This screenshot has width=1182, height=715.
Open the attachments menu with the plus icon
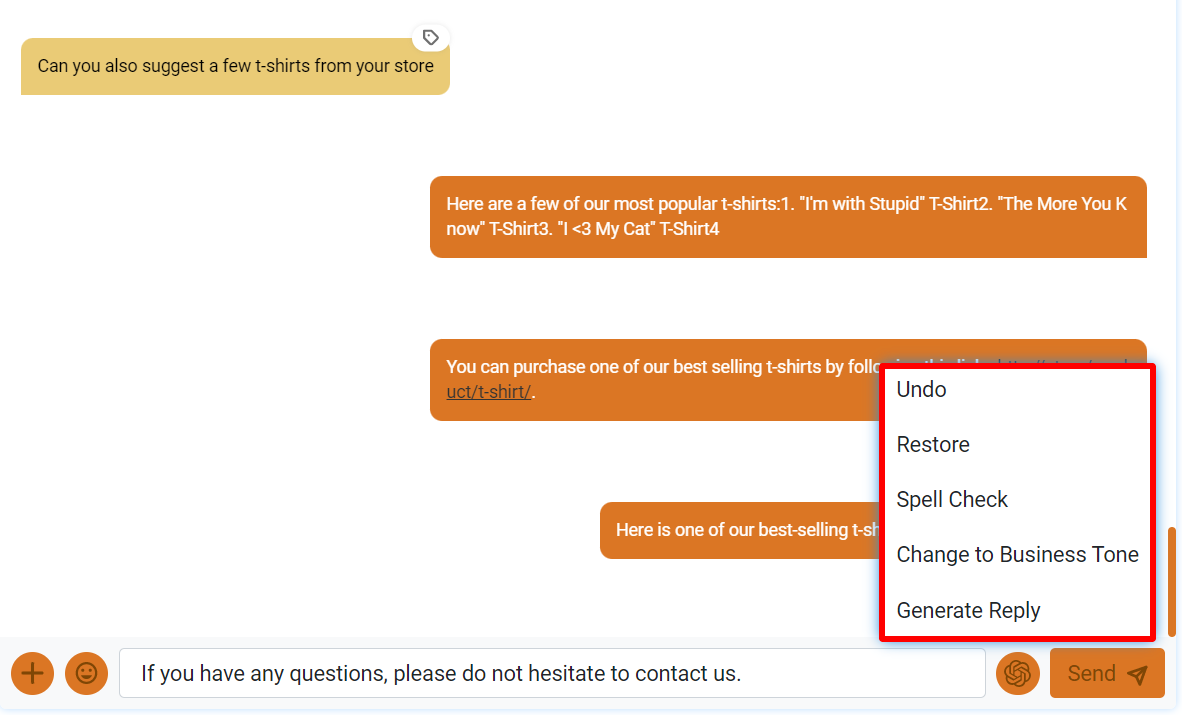click(x=32, y=673)
